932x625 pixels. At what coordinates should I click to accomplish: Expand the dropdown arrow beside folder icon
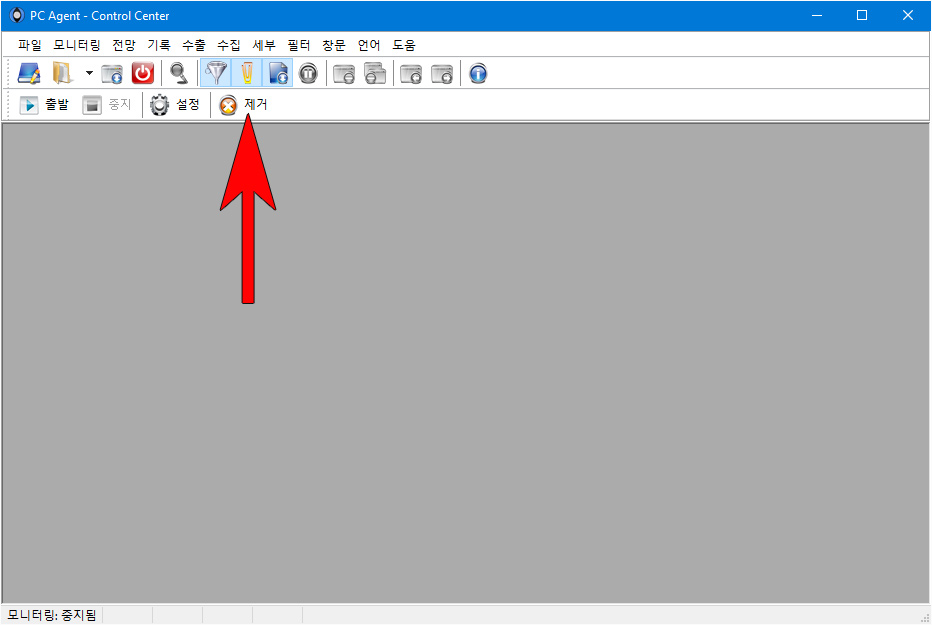[x=89, y=74]
